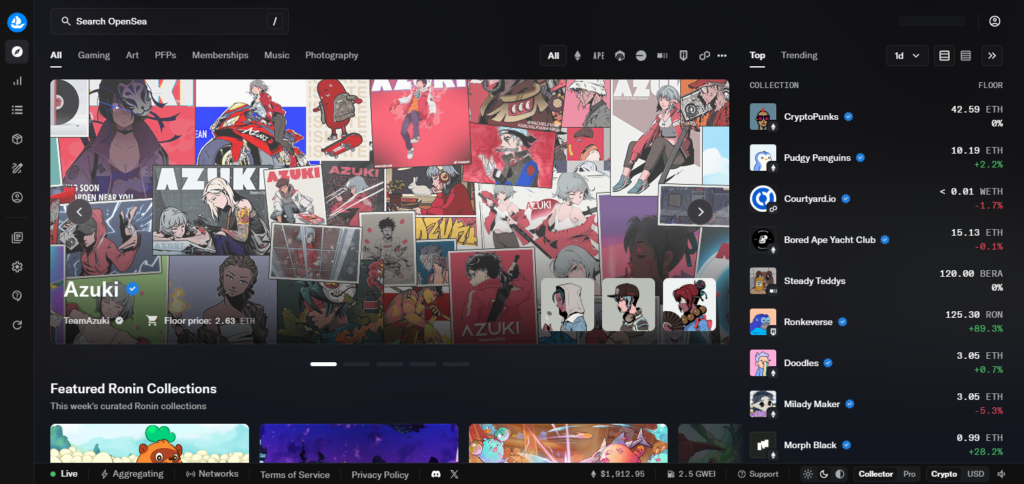1024x484 pixels.
Task: Select the compass Discover icon in sidebar
Action: (17, 52)
